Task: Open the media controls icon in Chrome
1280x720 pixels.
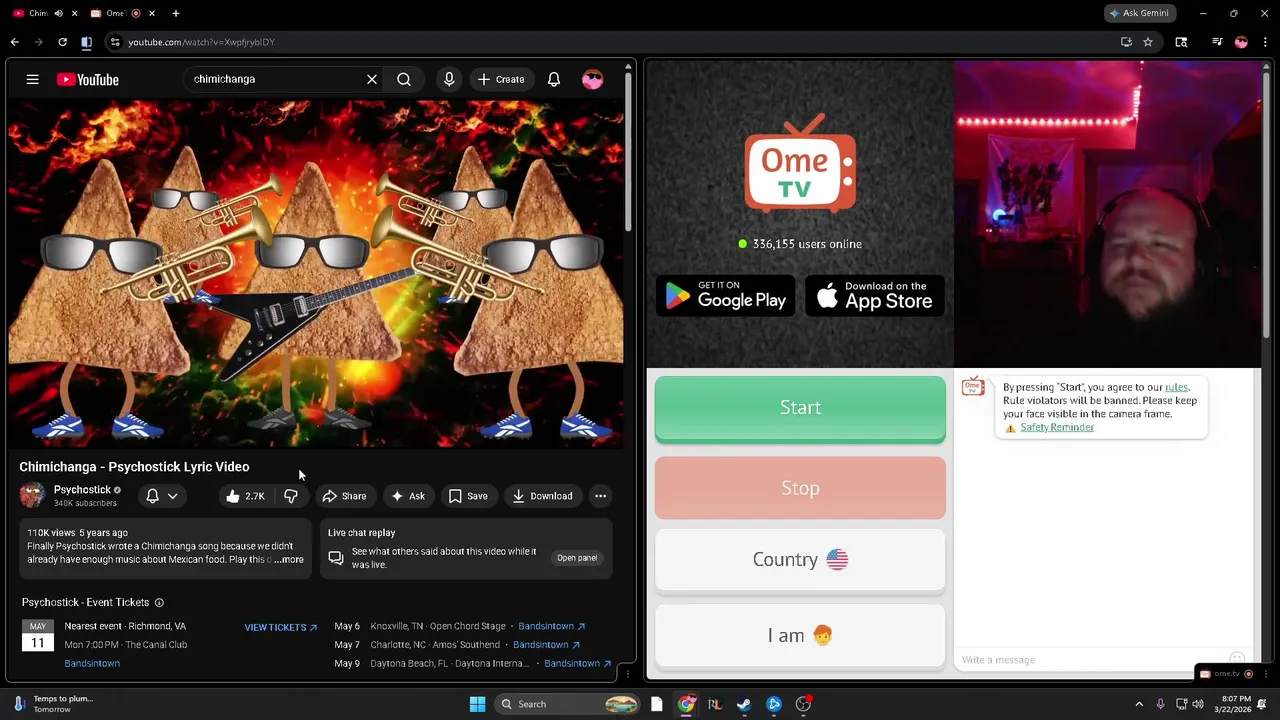Action: coord(1217,42)
